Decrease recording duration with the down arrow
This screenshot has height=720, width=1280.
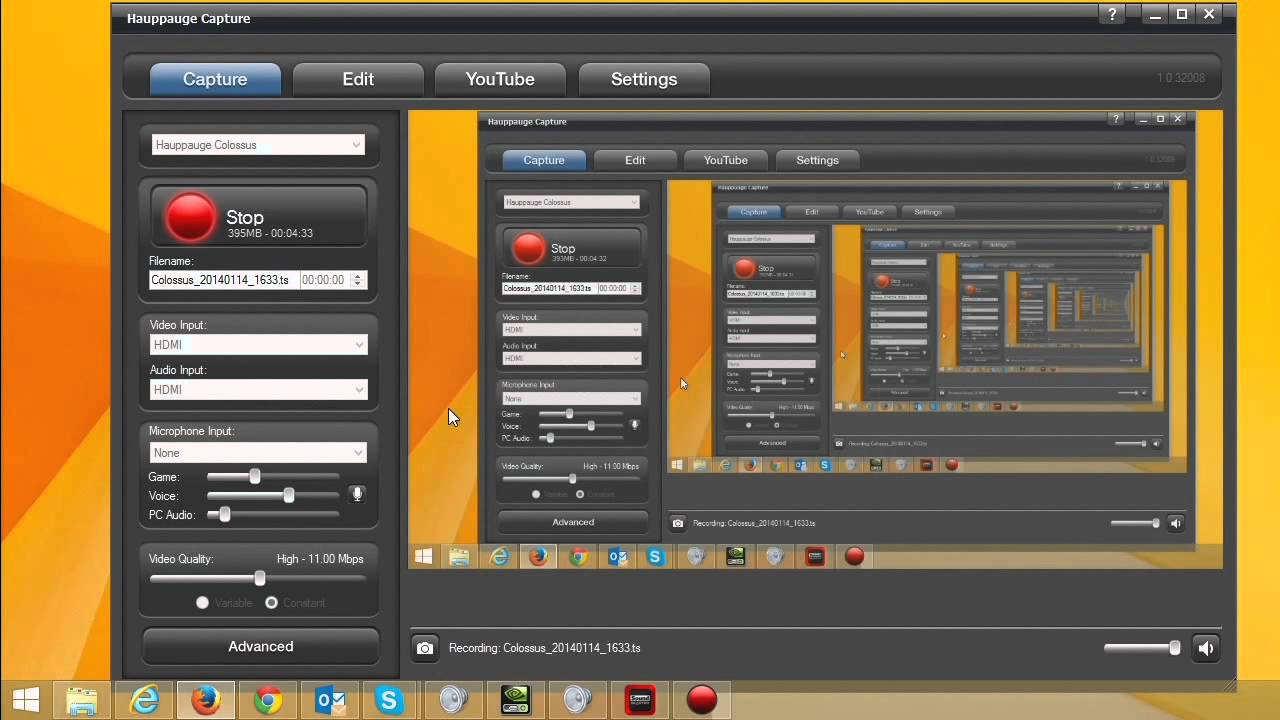pyautogui.click(x=358, y=285)
